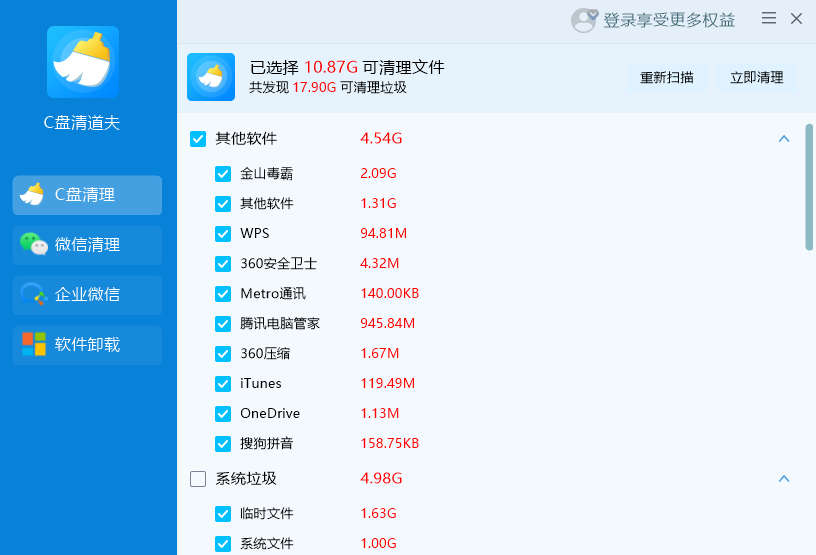Screen dimensions: 816x555
Task: Check the 系统垃圾 group checkbox
Action: point(198,479)
